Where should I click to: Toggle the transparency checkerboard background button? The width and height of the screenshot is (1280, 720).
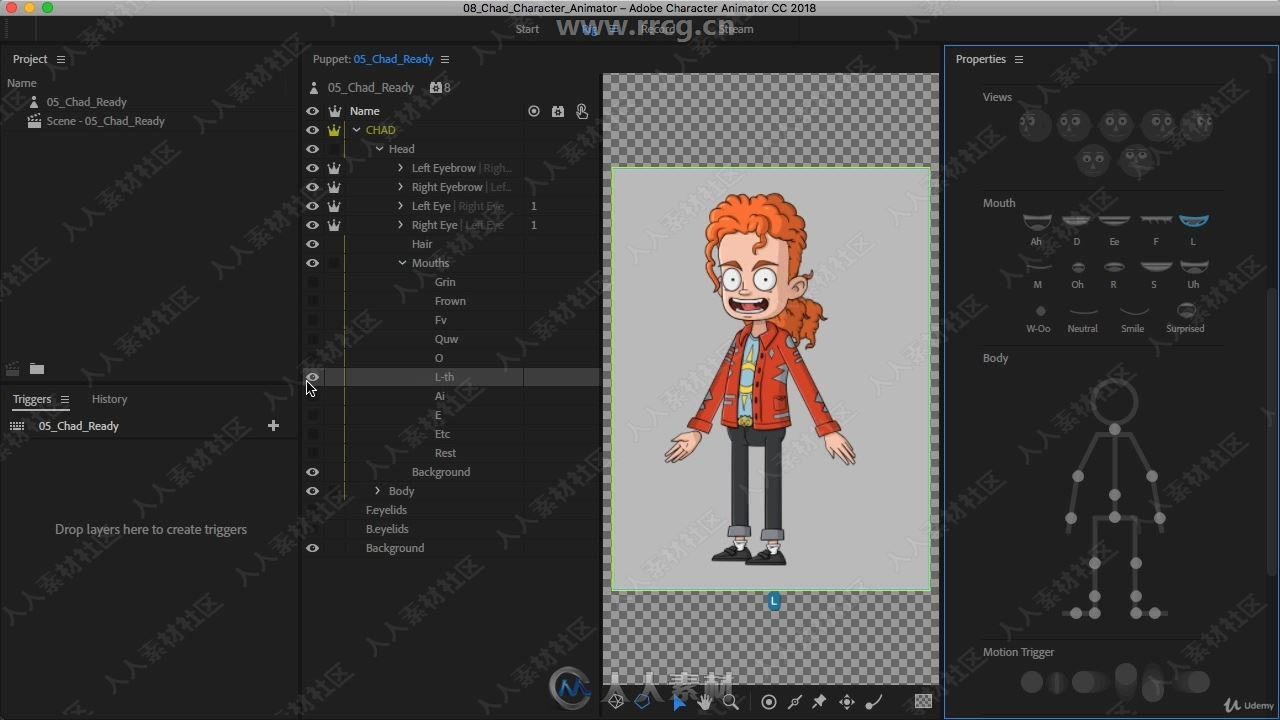(923, 702)
